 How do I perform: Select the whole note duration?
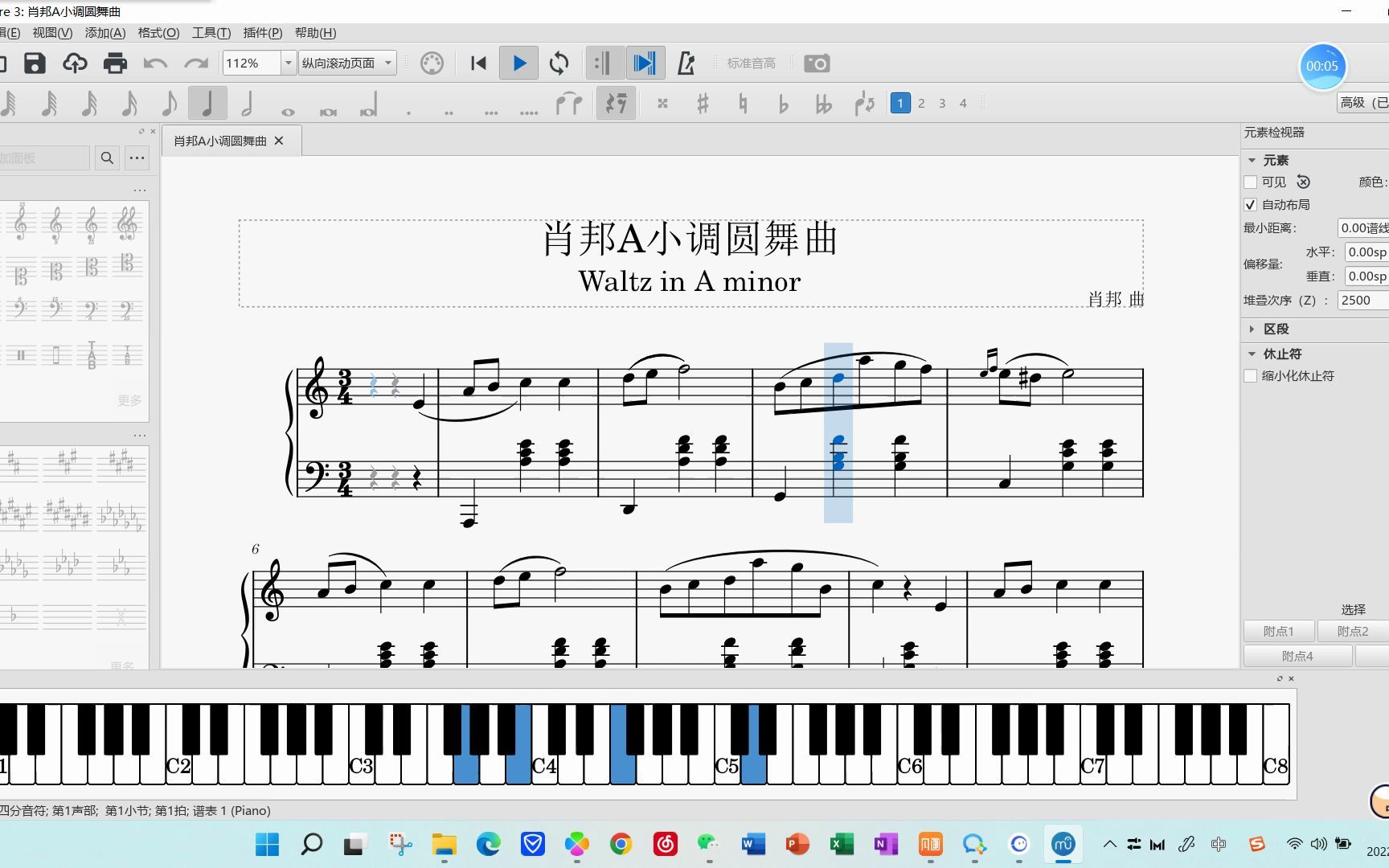coord(288,111)
